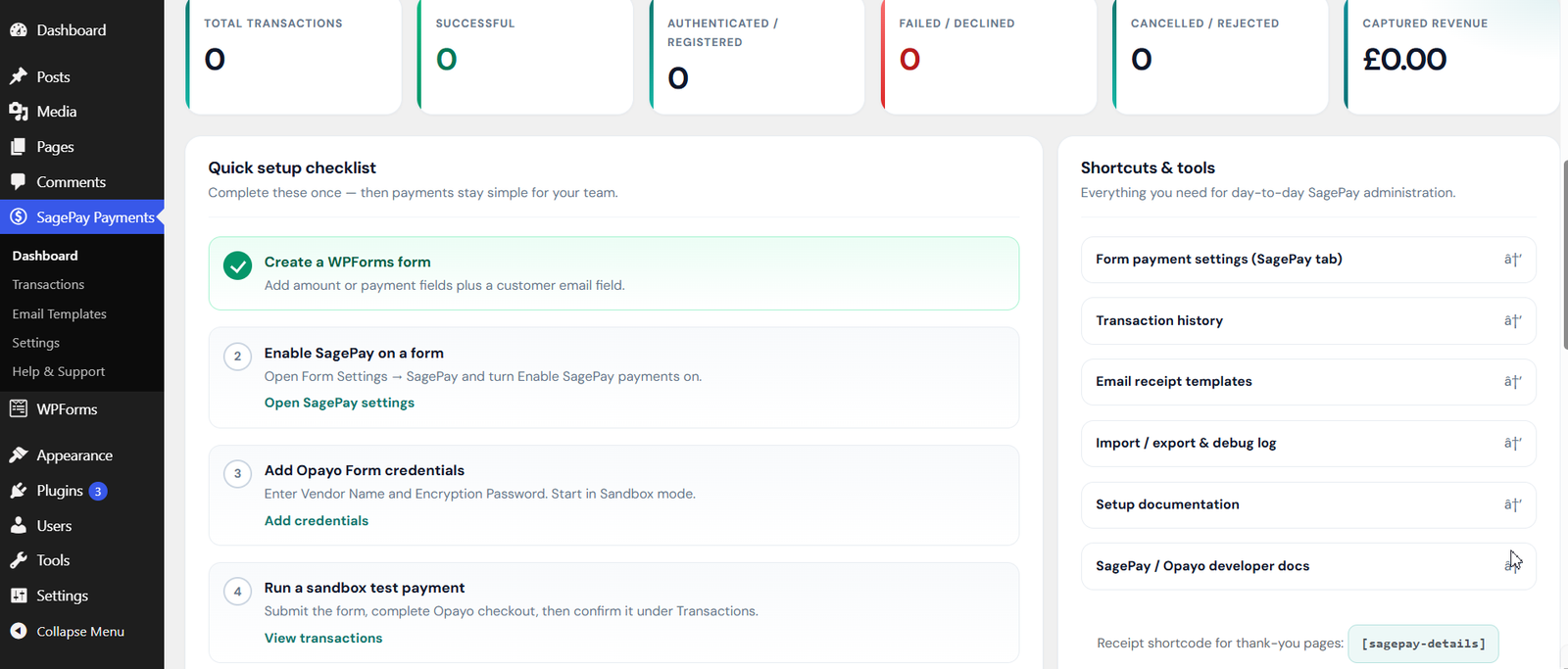Open the Setup documentation shortcut
Image resolution: width=1568 pixels, height=669 pixels.
[x=1308, y=504]
